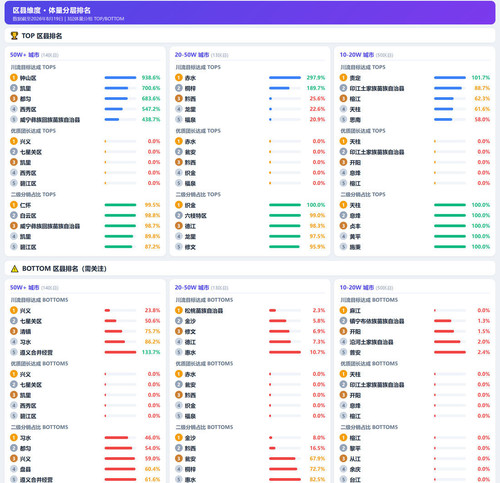Click the TOP 区县排名 section title
This screenshot has width=500, height=483.
tap(42, 36)
